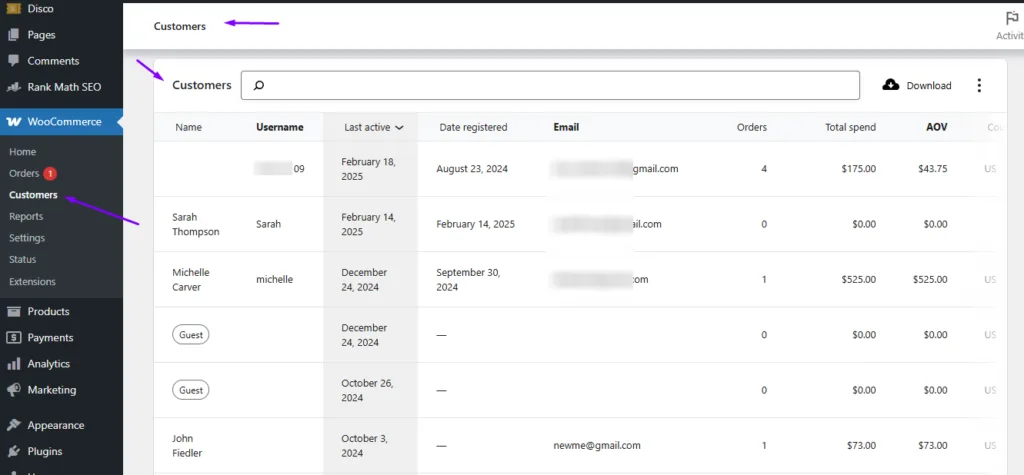Sort by Total spend column header

click(x=850, y=127)
